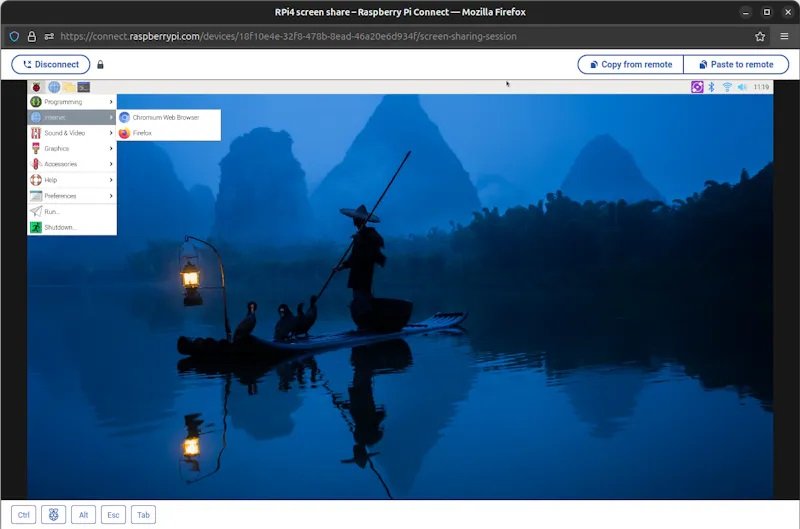The width and height of the screenshot is (800, 529).
Task: Bookmark this page with the star icon
Action: (x=760, y=36)
